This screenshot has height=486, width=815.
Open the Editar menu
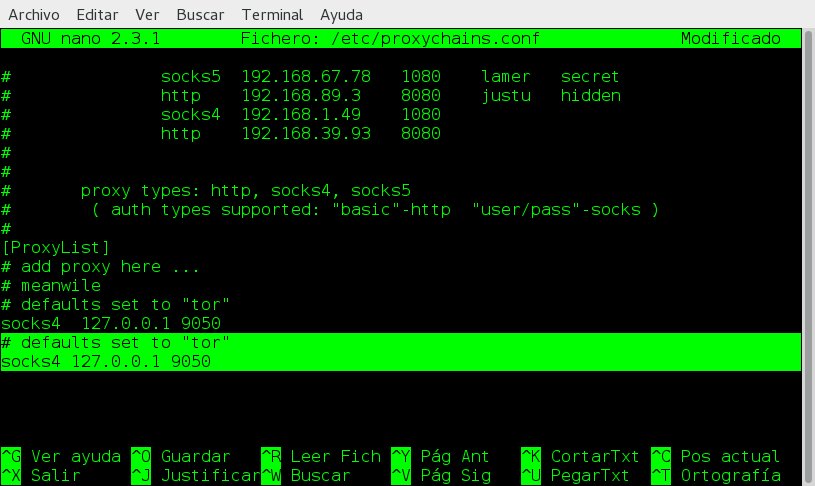click(97, 15)
